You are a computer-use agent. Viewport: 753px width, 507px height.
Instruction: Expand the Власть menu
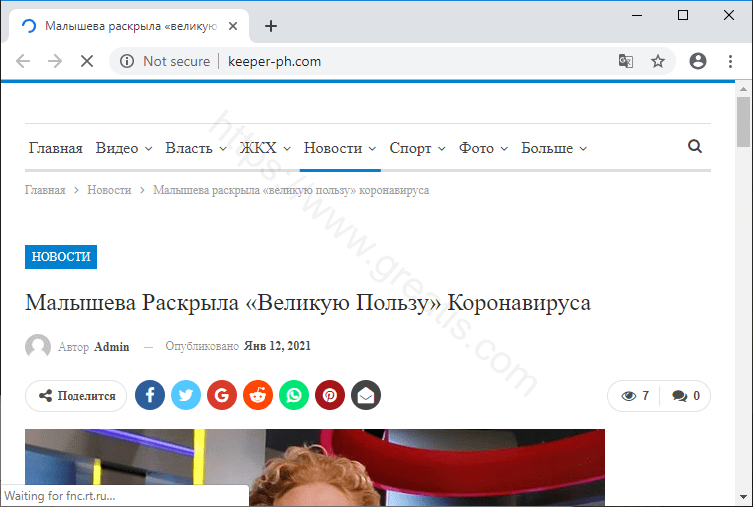(196, 148)
